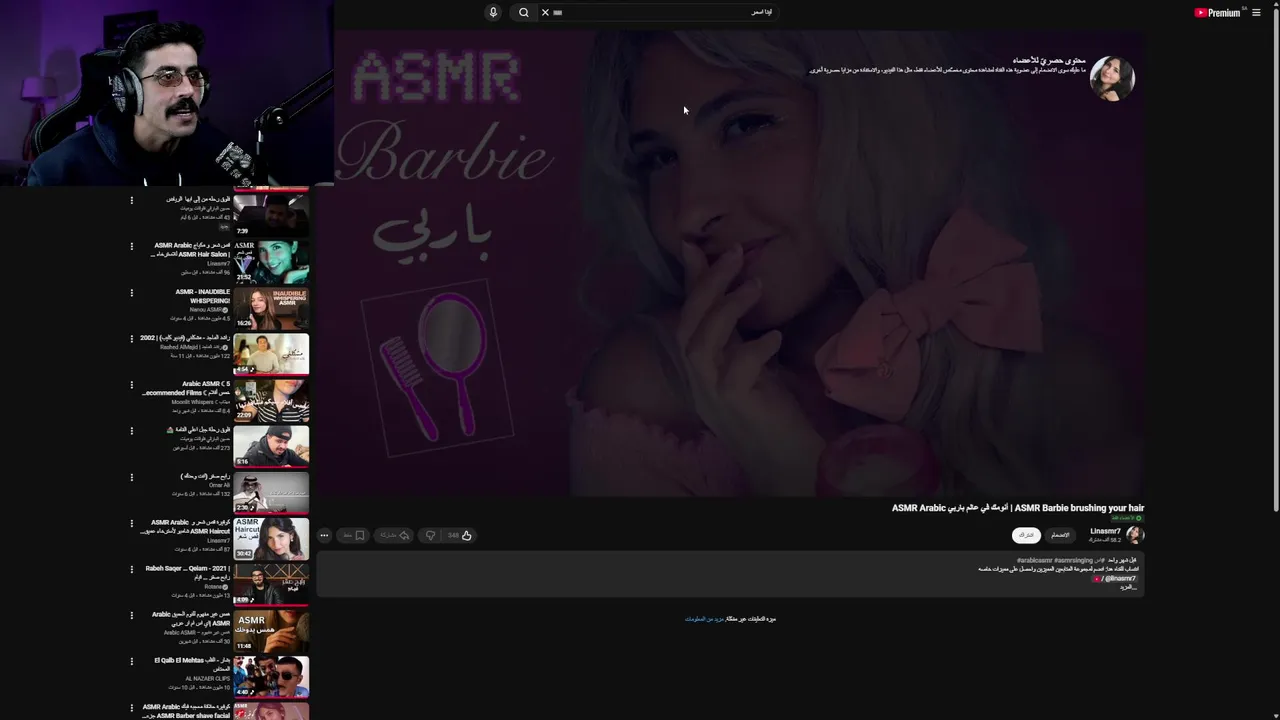Open options for the 7:39 sidebar video
Image resolution: width=1280 pixels, height=720 pixels.
pyautogui.click(x=131, y=200)
